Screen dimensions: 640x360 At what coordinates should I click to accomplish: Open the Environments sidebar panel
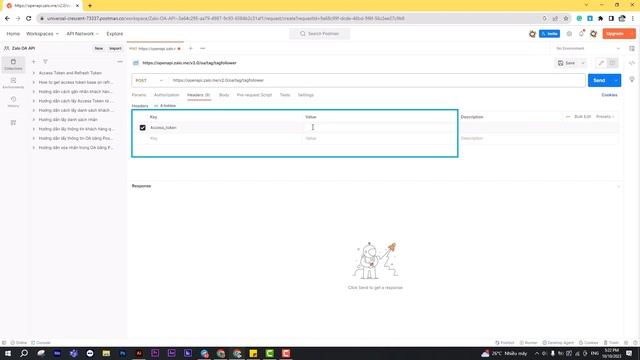click(13, 83)
